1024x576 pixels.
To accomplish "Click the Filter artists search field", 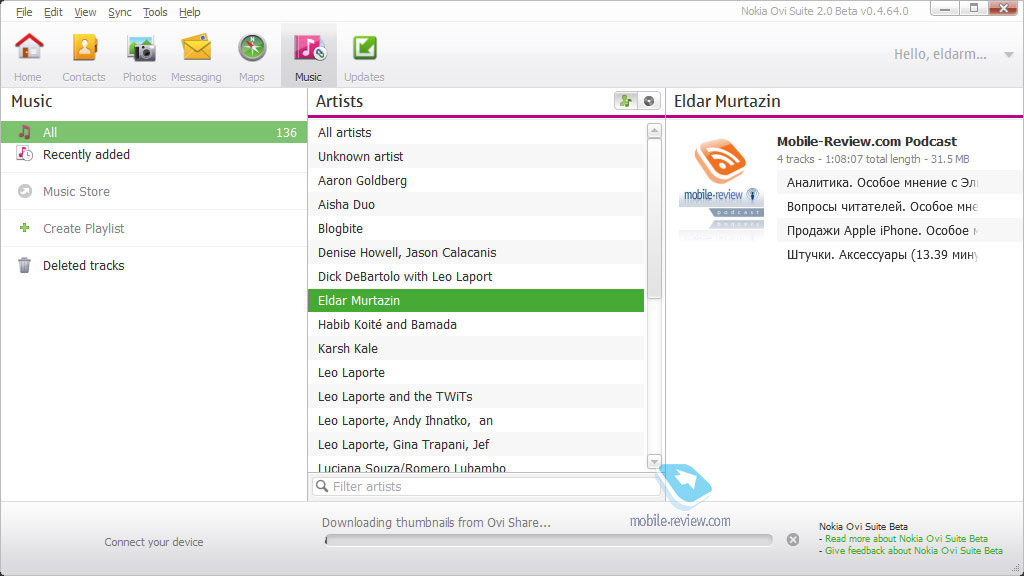I will [487, 487].
